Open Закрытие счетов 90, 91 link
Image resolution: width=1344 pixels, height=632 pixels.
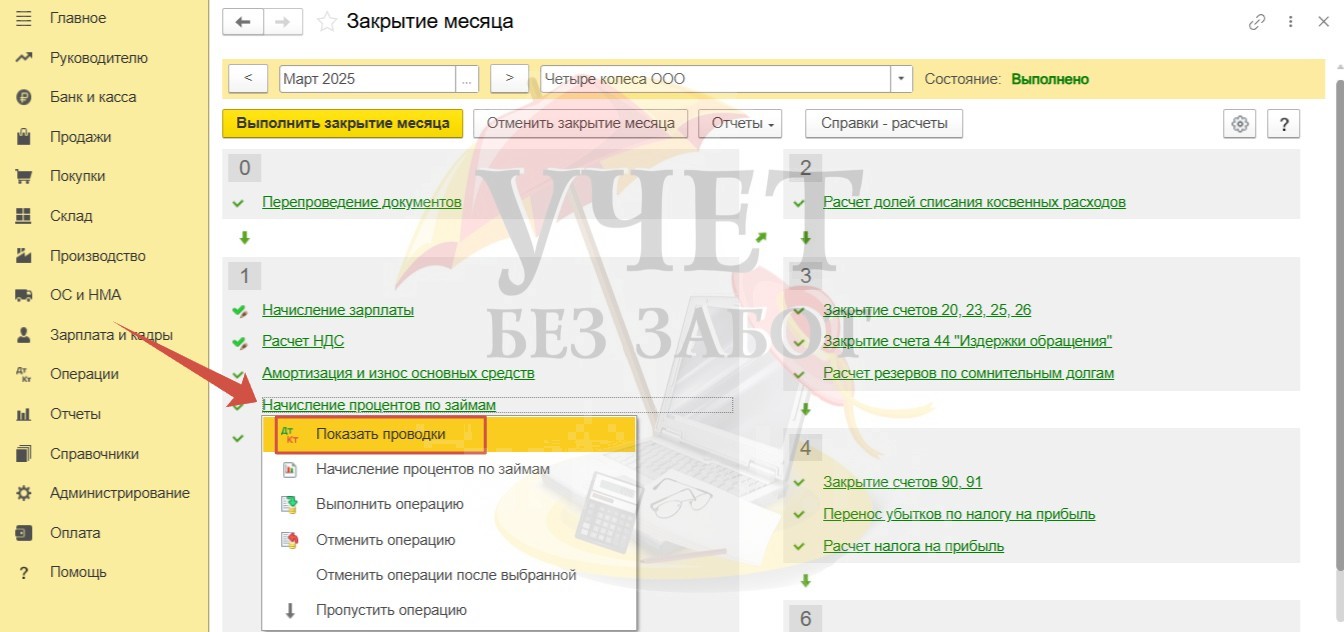[x=902, y=482]
